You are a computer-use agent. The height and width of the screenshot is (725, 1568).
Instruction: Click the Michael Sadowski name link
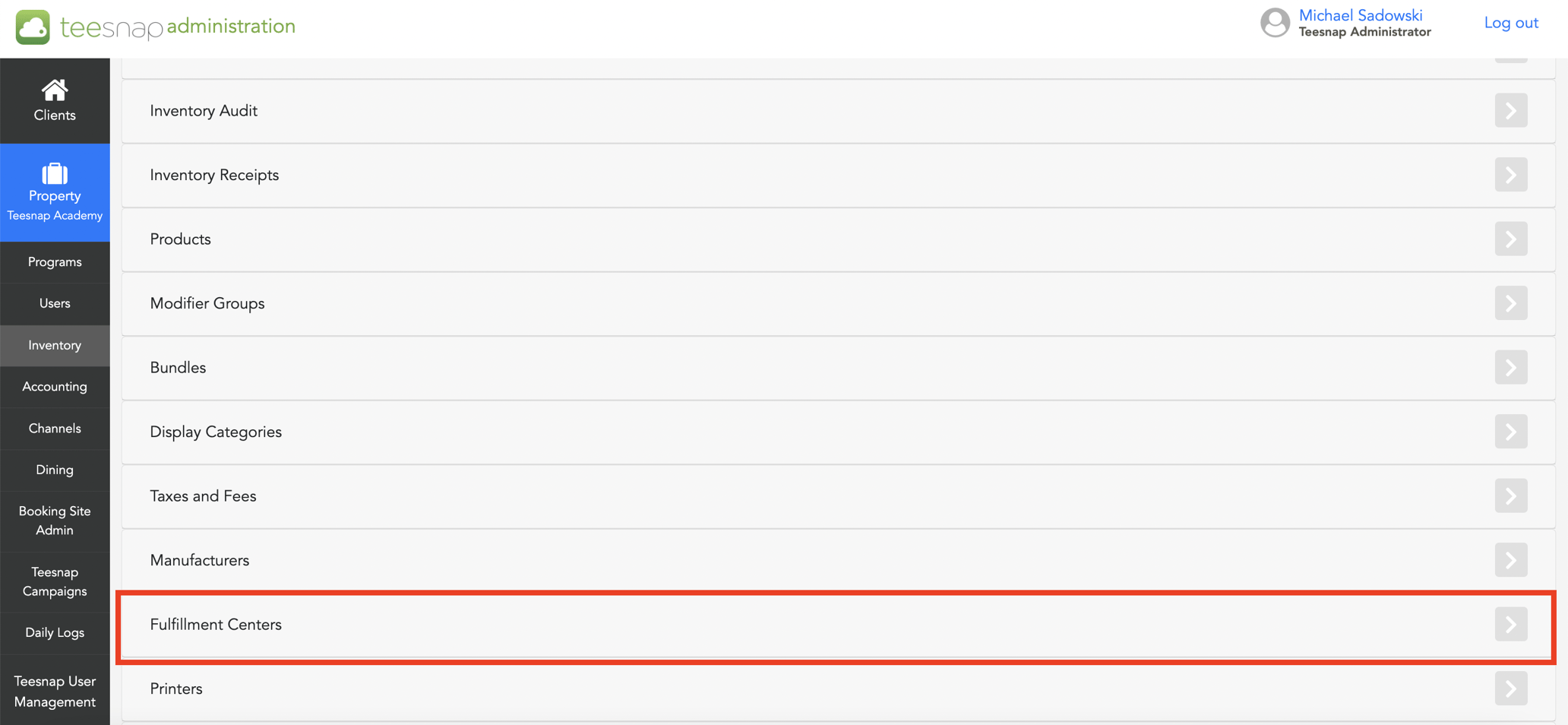[x=1360, y=15]
